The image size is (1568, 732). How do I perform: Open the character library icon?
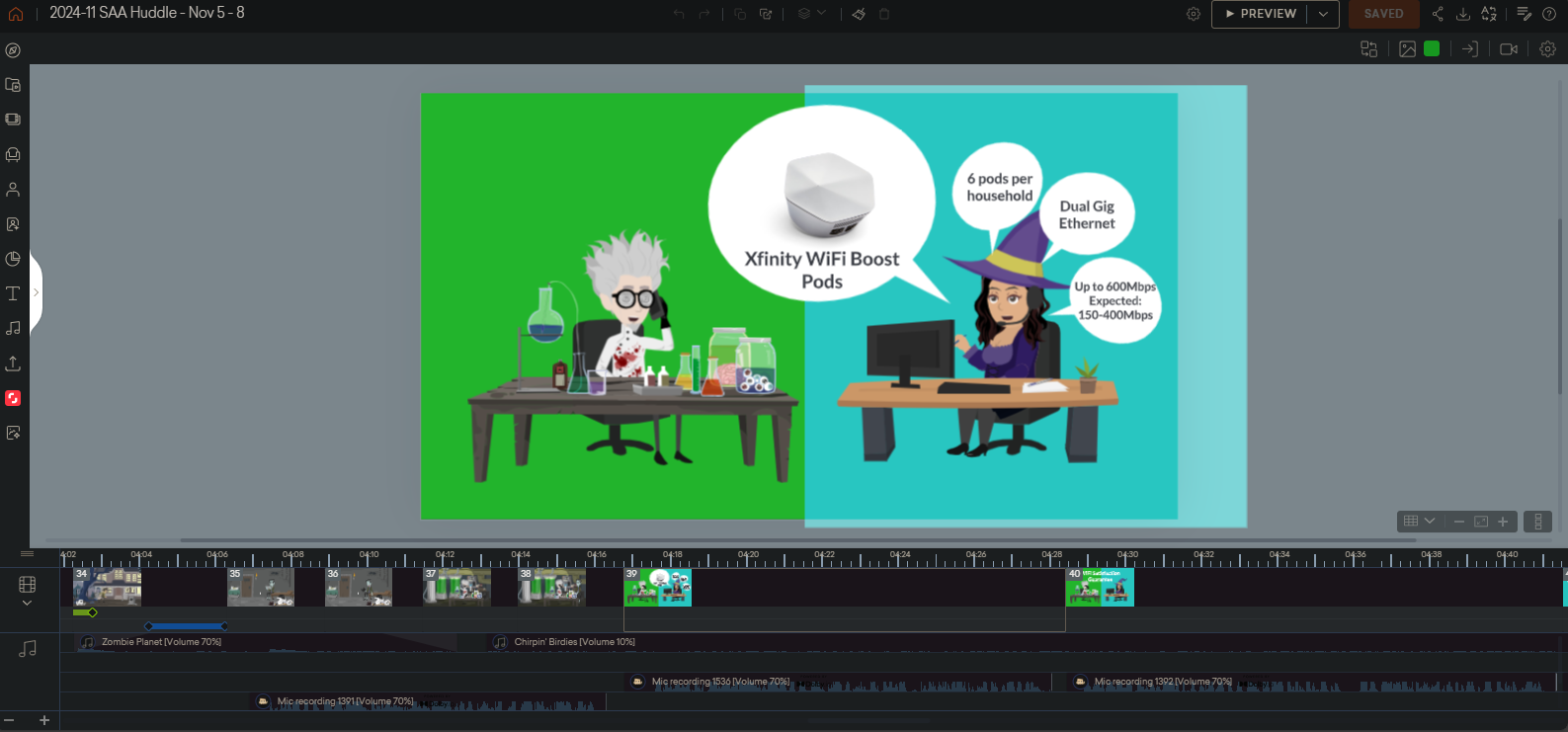pyautogui.click(x=13, y=190)
